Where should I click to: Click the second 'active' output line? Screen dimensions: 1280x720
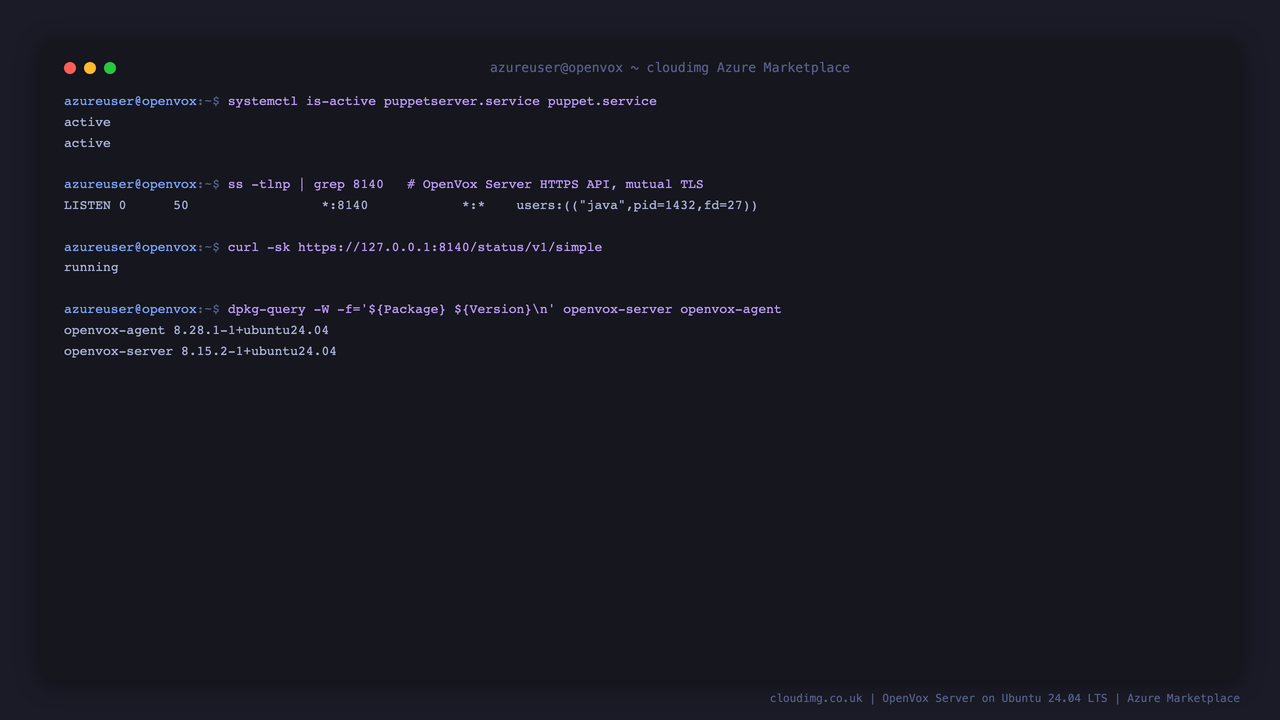[87, 143]
